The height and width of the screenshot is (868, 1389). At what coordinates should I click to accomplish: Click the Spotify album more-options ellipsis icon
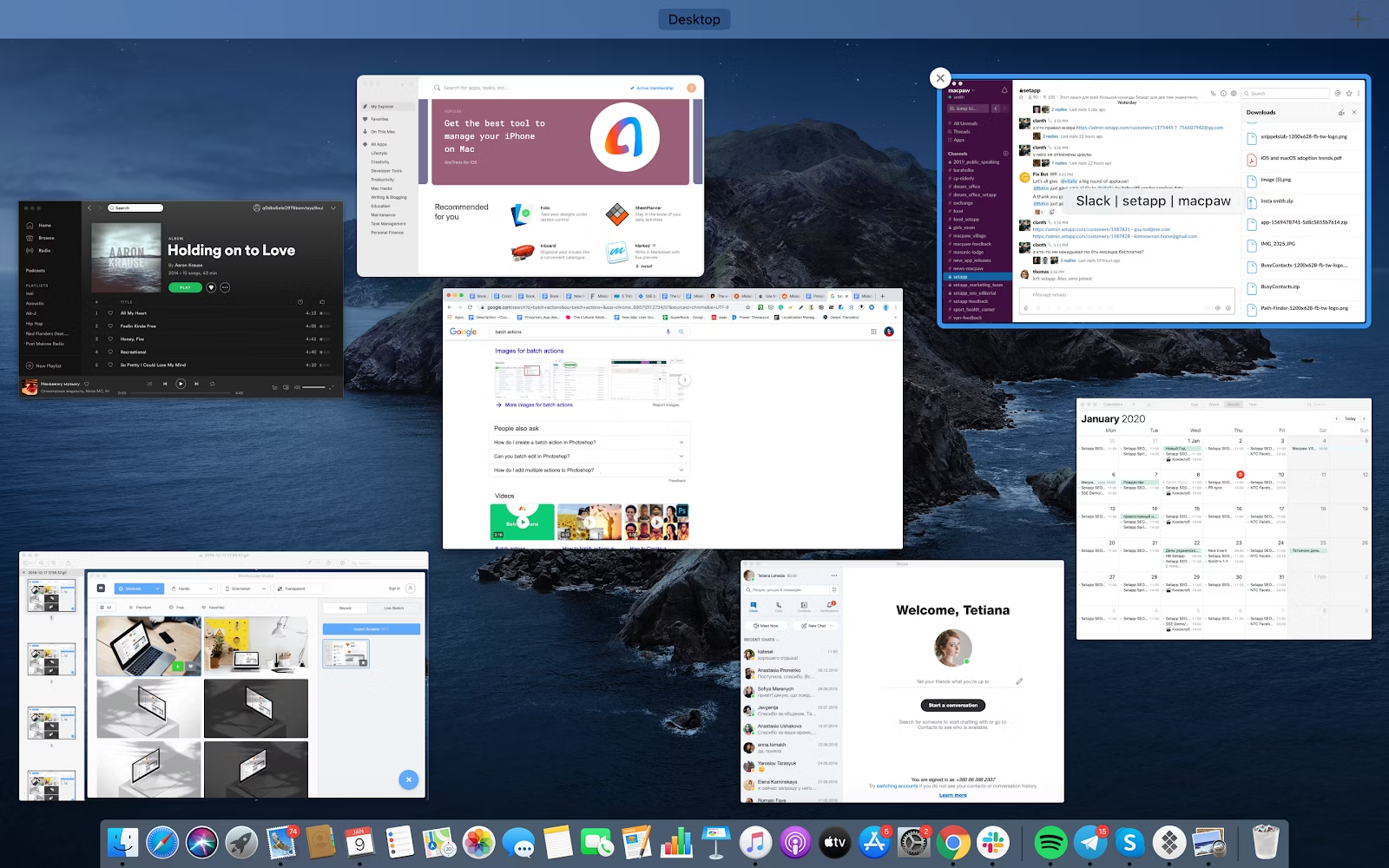[225, 287]
